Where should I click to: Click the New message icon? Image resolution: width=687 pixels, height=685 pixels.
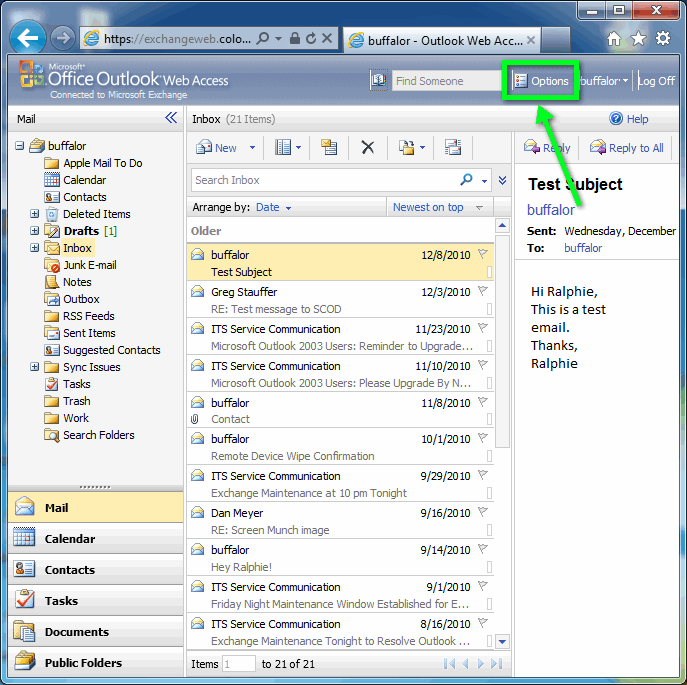tap(204, 147)
